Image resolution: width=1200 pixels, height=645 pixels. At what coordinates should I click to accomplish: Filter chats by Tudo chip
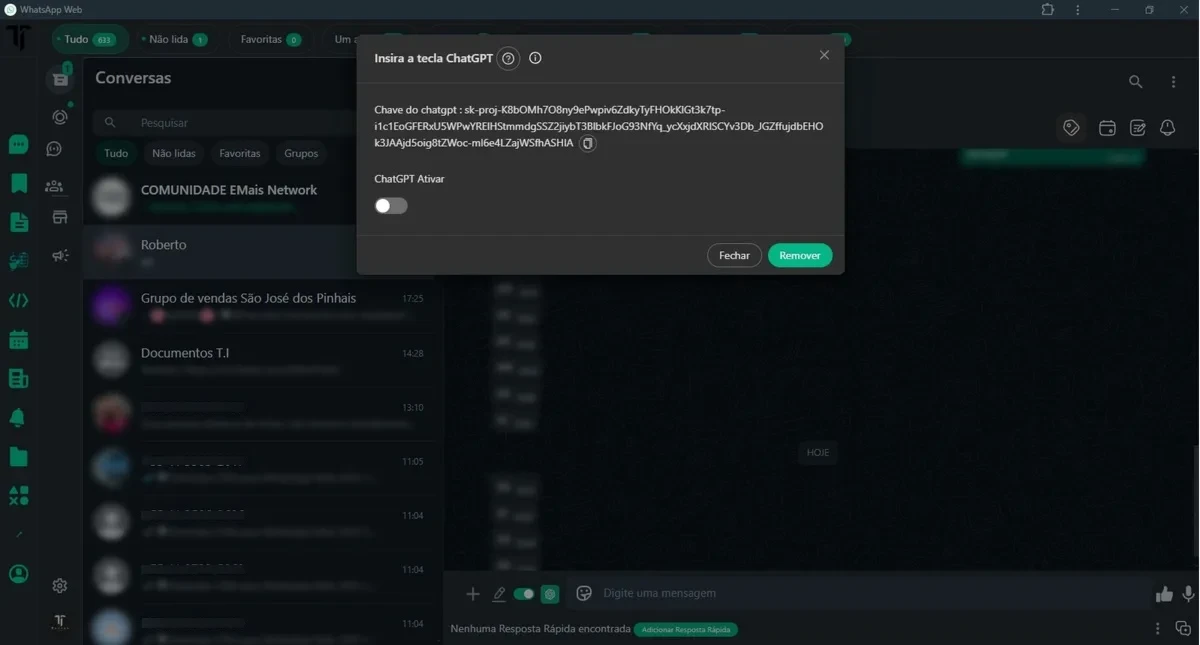pos(116,154)
